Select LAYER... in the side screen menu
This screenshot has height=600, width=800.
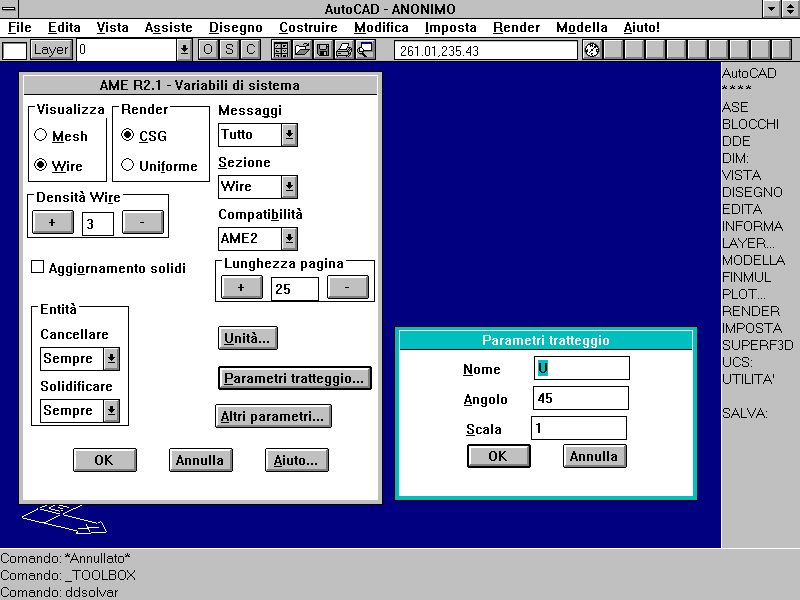748,243
